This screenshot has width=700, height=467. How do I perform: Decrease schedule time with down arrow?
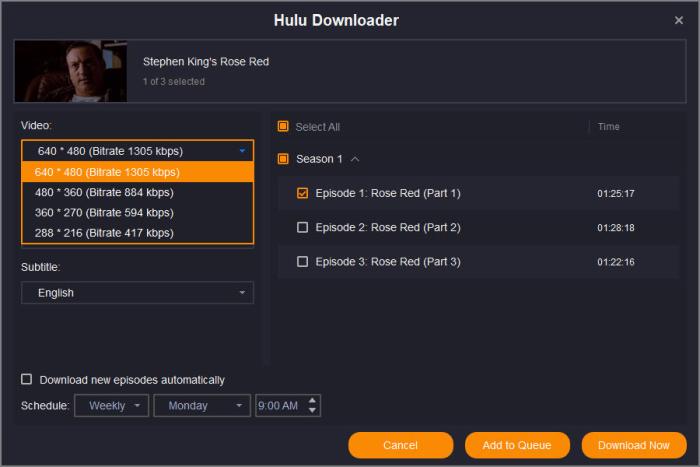[312, 410]
